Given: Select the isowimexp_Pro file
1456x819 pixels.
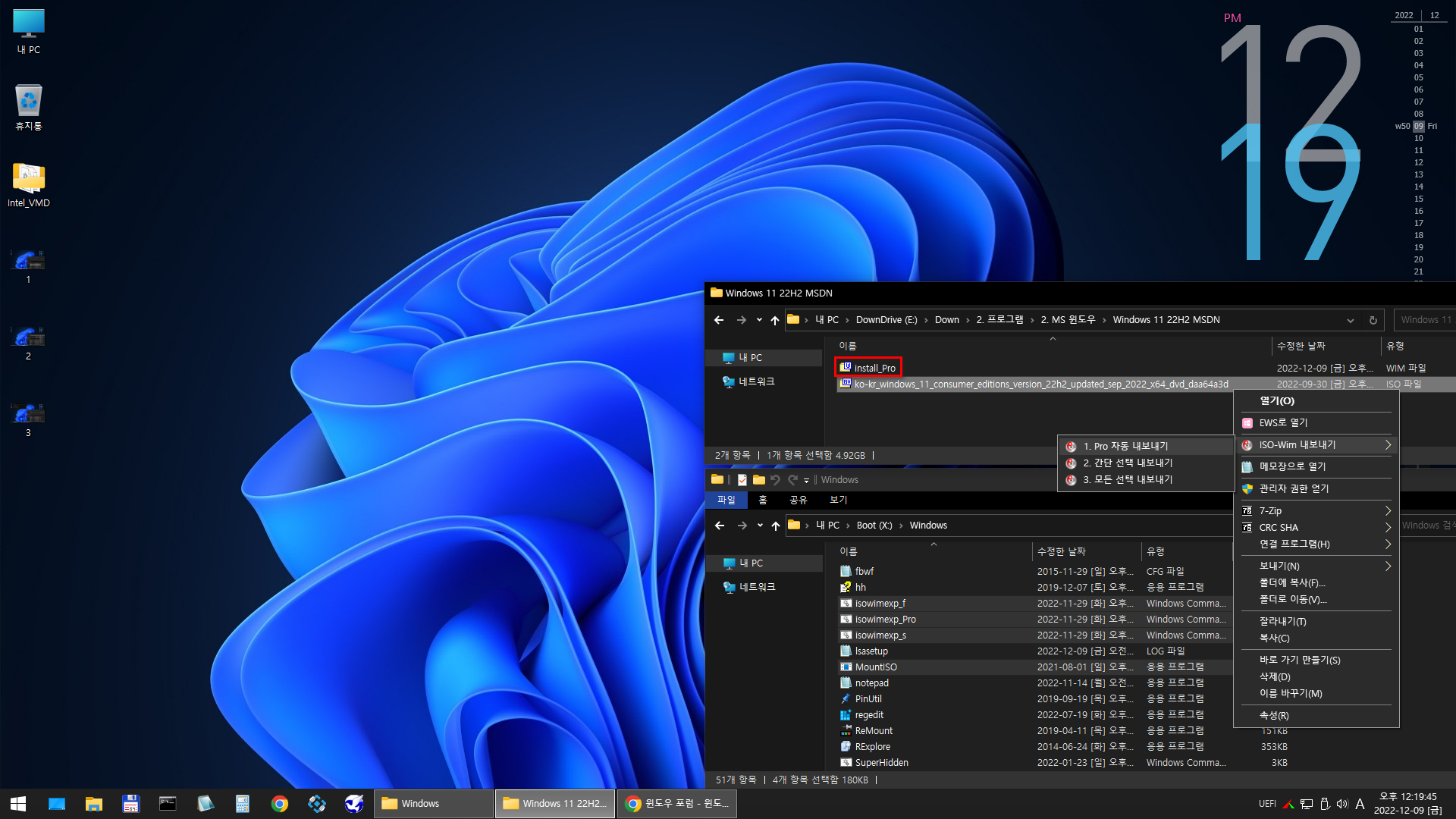Looking at the screenshot, I should [885, 620].
